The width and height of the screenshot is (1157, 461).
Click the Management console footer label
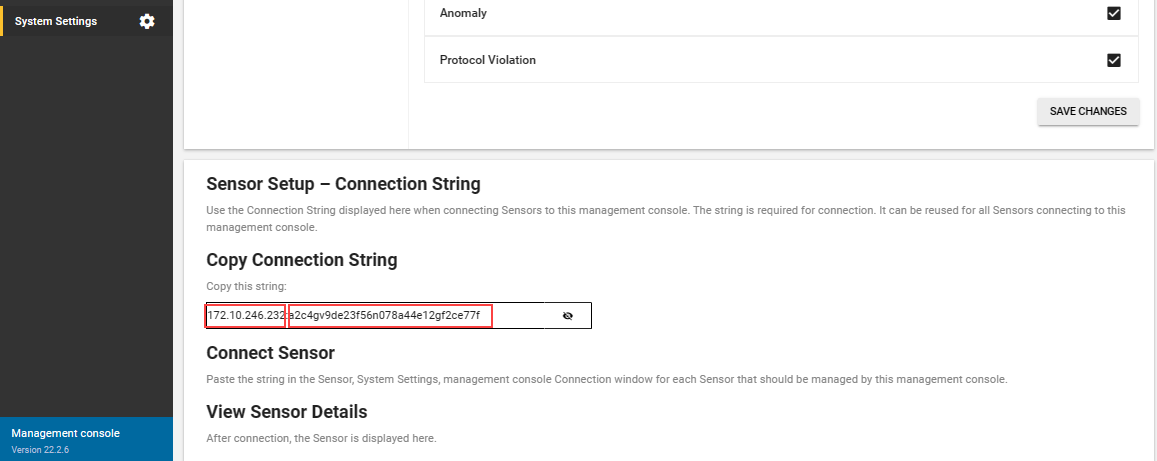[66, 434]
